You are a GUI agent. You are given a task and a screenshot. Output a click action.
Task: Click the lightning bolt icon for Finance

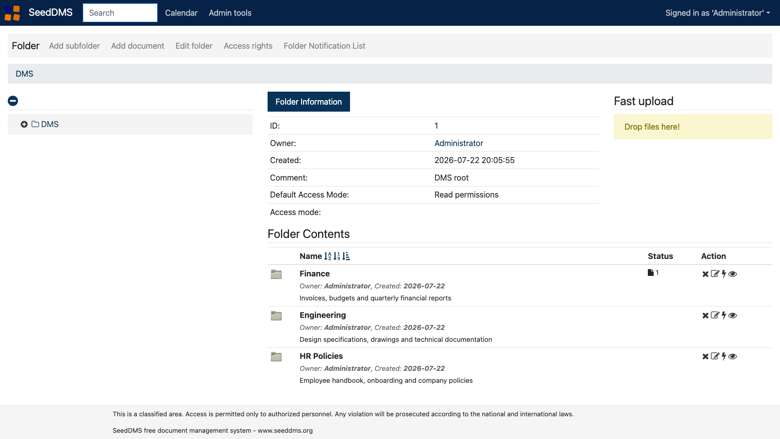724,274
